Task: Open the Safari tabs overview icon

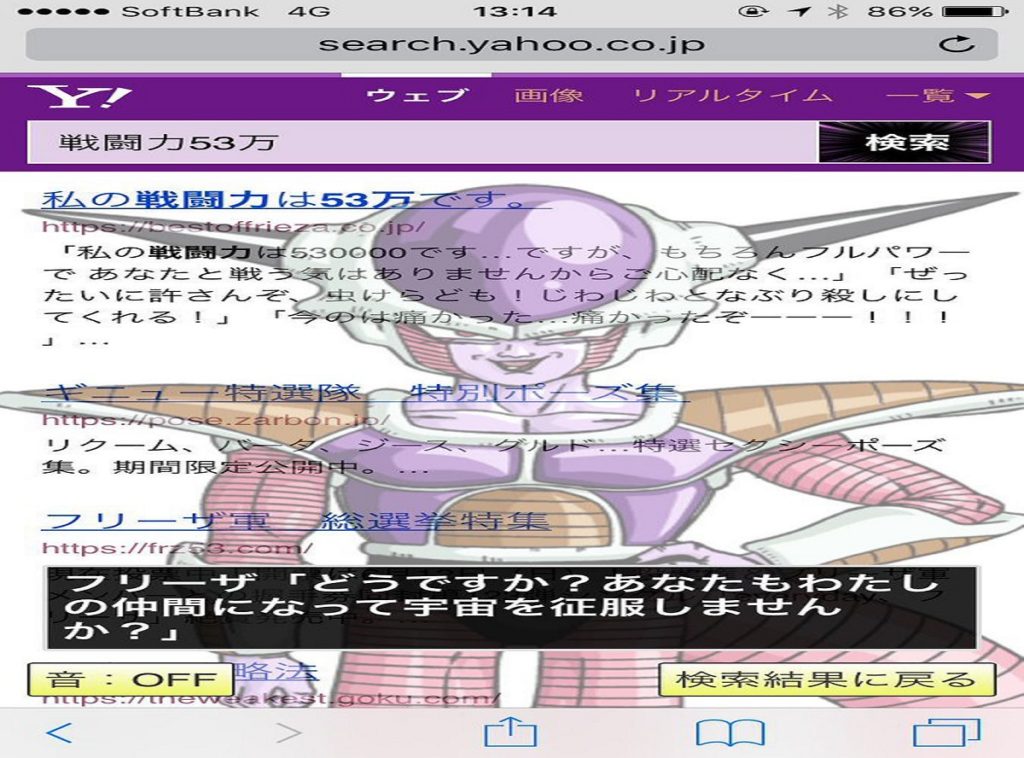Action: (946, 732)
